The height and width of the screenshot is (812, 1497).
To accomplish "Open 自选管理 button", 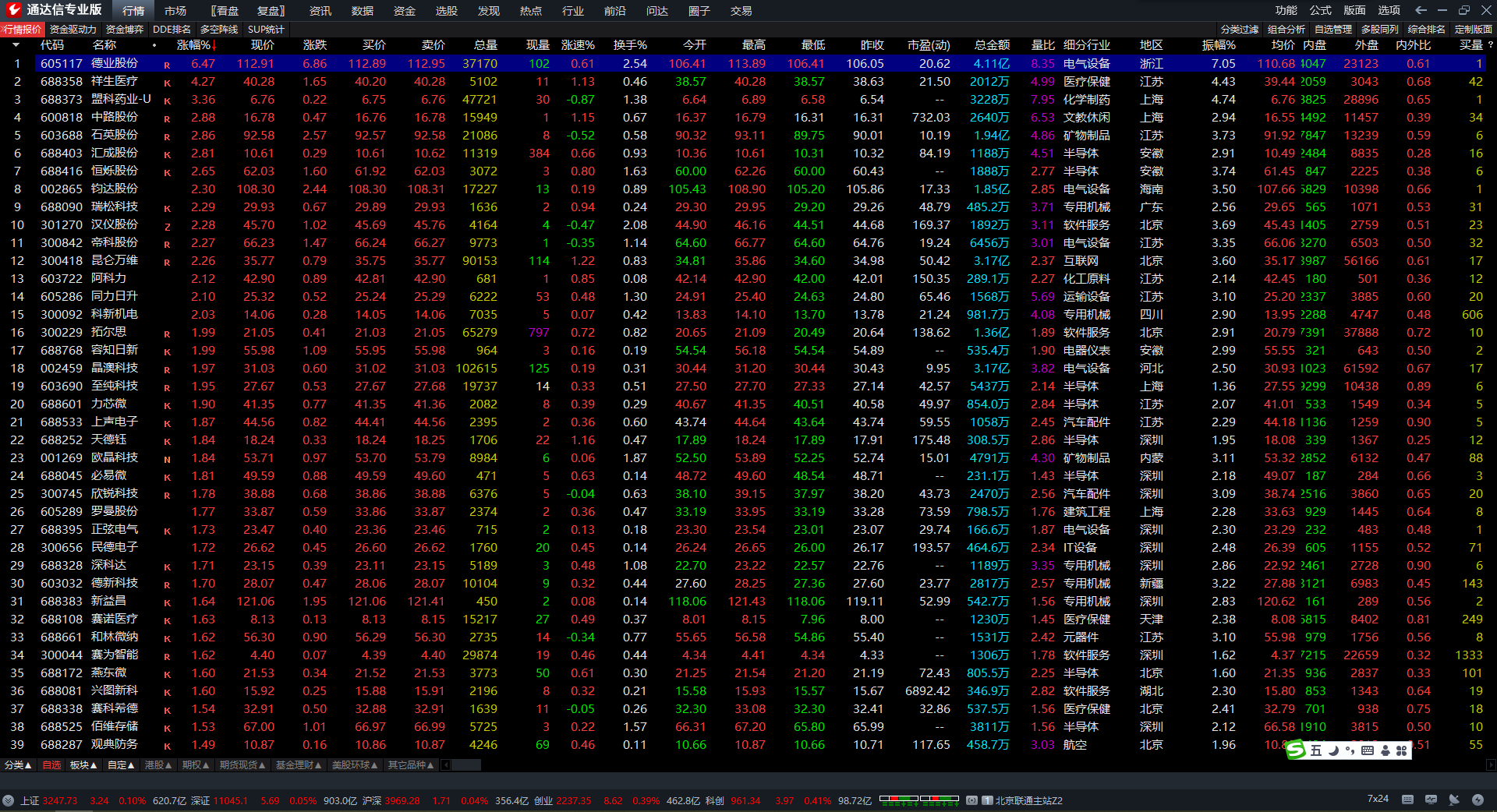I will (x=1333, y=30).
